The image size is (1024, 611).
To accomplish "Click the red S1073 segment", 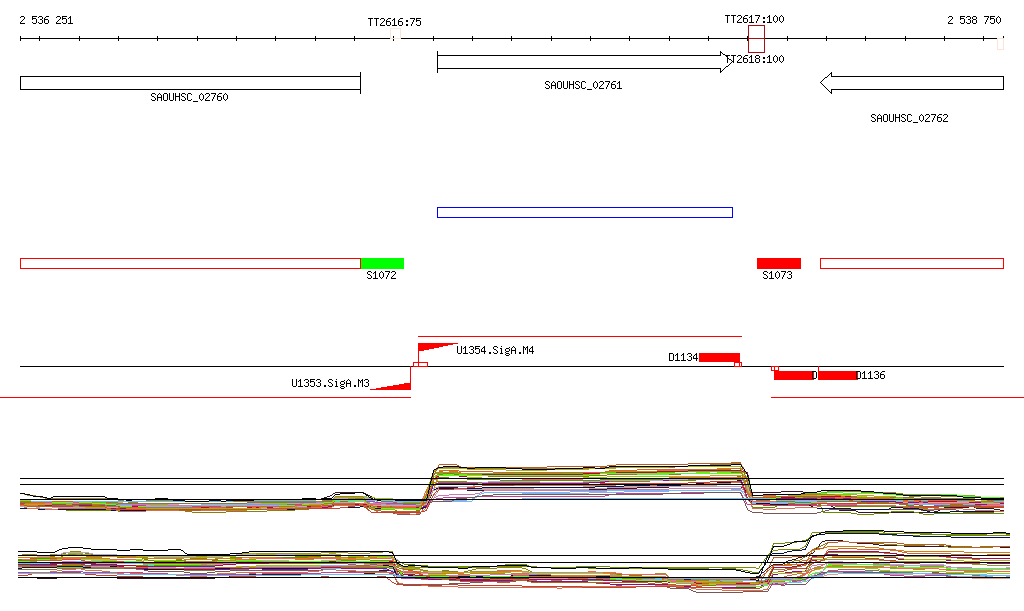I will 778,263.
